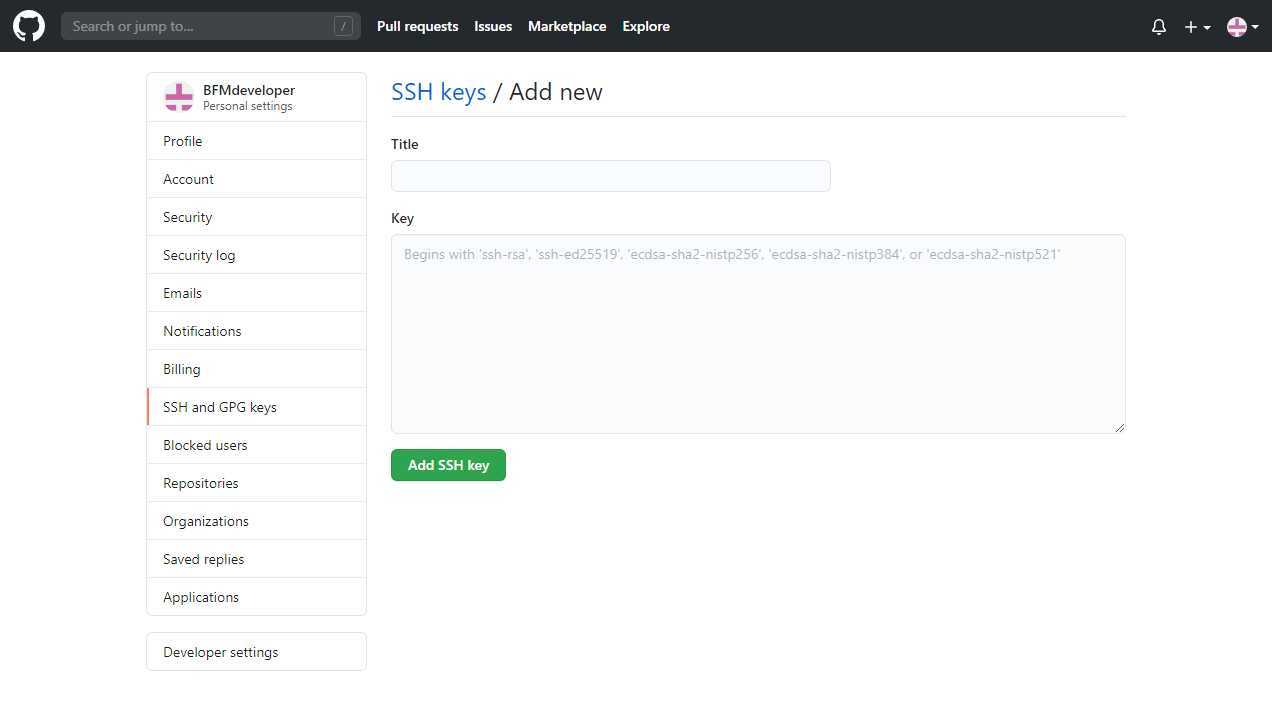Screen dimensions: 1272x715
Task: Follow the SSH keys breadcrumb link
Action: pyautogui.click(x=438, y=92)
